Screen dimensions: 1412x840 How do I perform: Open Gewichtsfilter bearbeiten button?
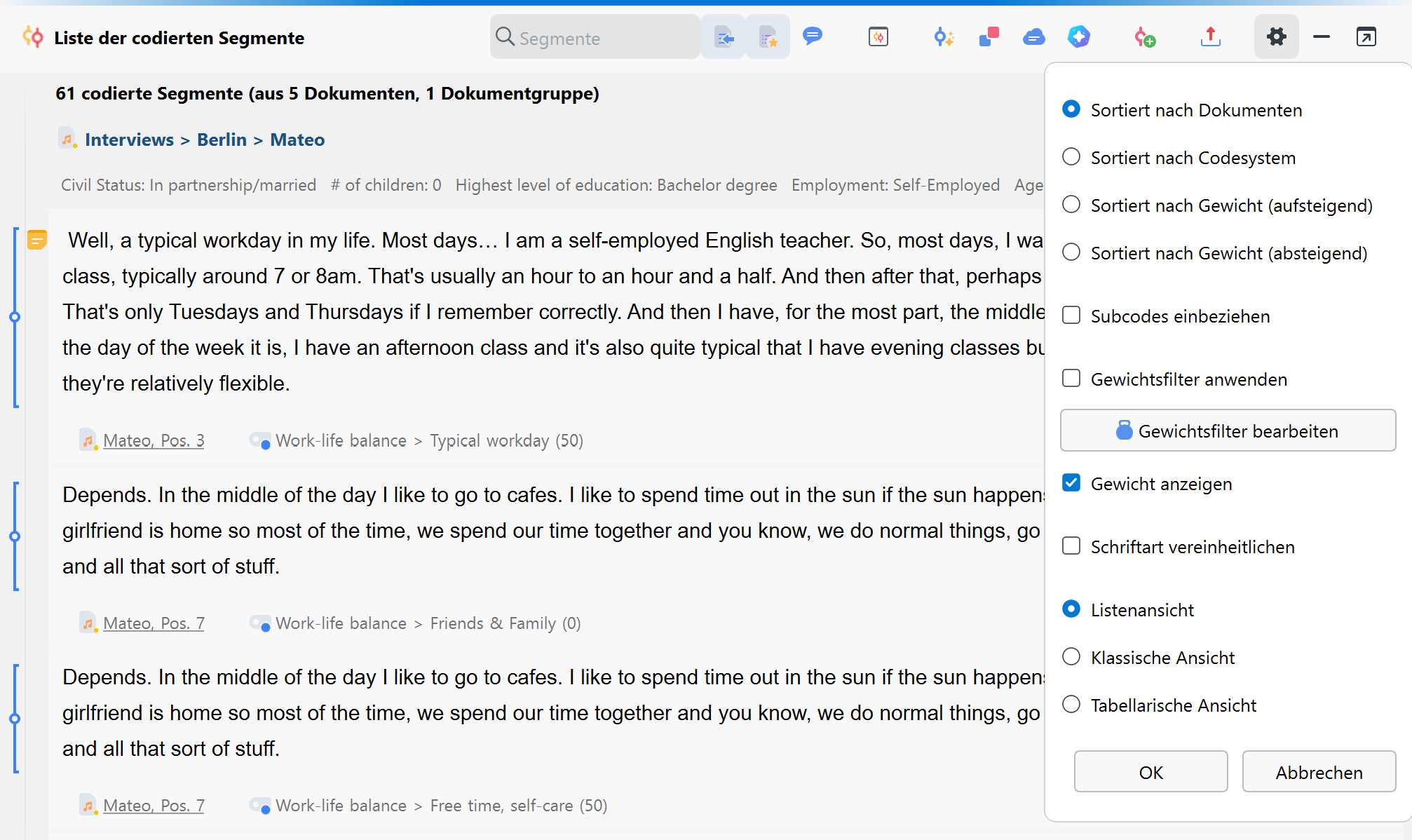[1228, 431]
